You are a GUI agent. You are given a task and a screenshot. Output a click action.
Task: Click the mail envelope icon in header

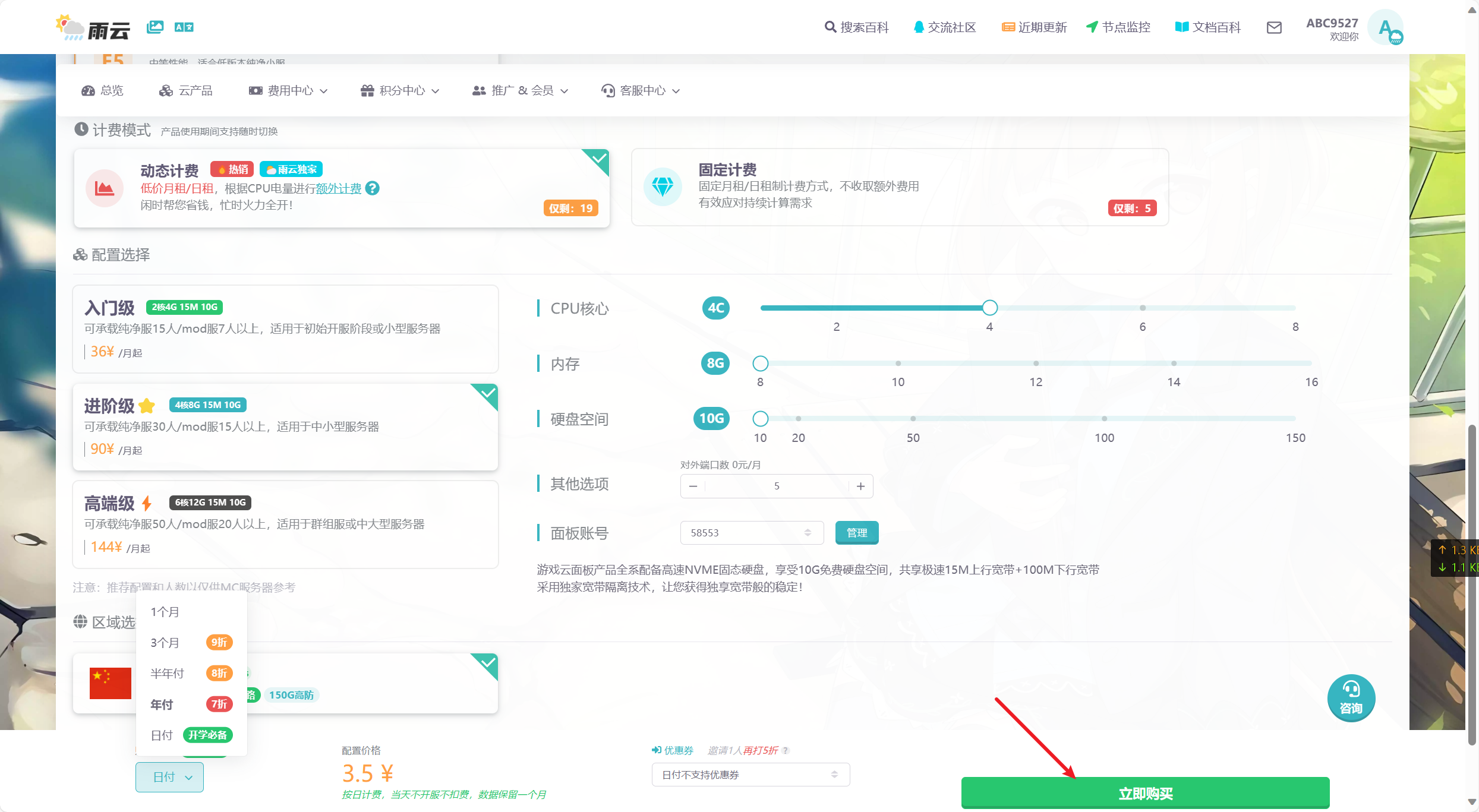click(1273, 27)
